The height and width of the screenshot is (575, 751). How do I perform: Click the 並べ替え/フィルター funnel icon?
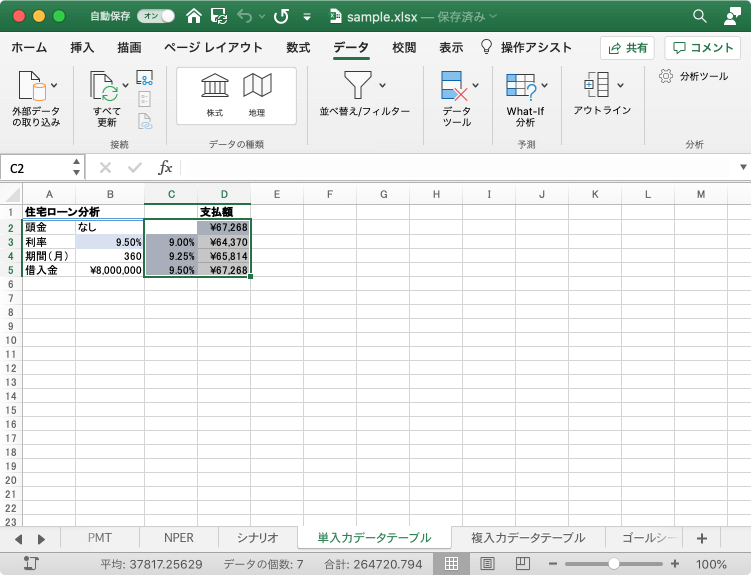coord(358,85)
